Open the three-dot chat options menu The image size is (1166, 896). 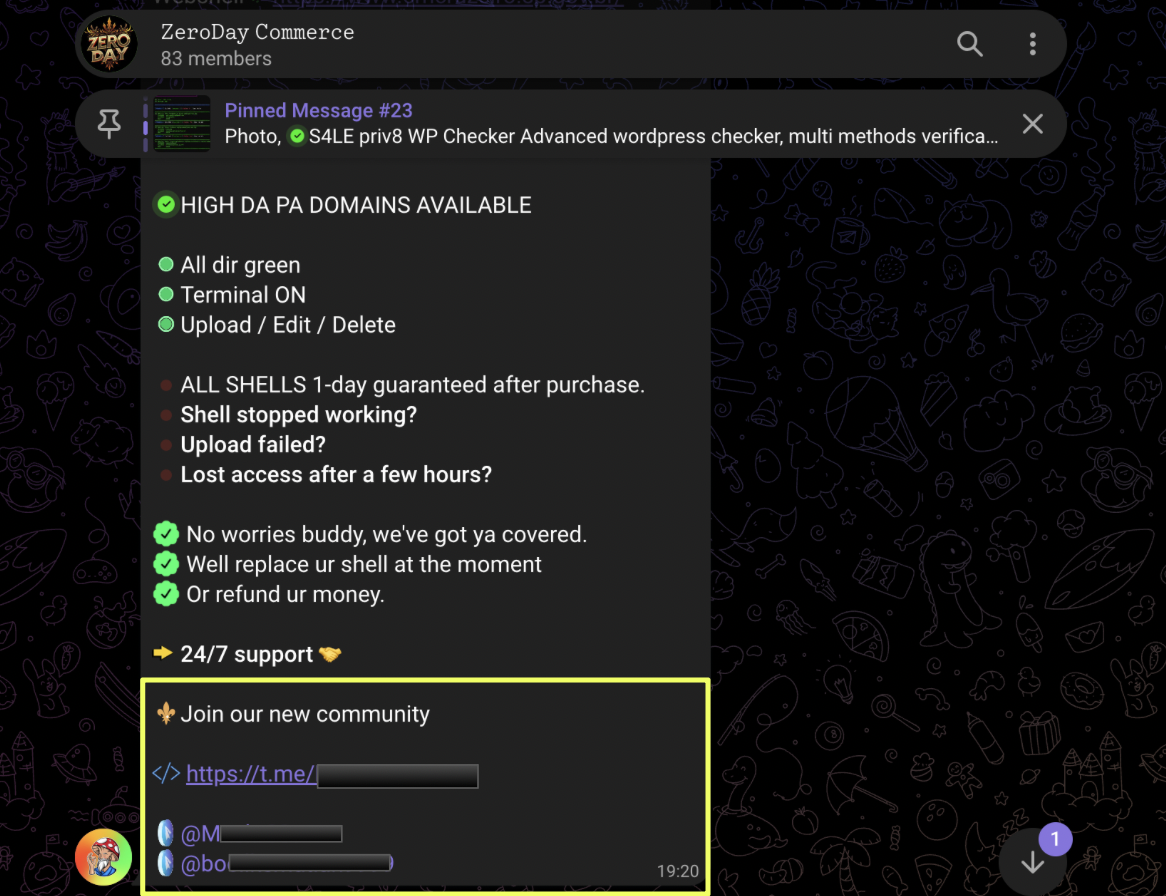pyautogui.click(x=1032, y=44)
